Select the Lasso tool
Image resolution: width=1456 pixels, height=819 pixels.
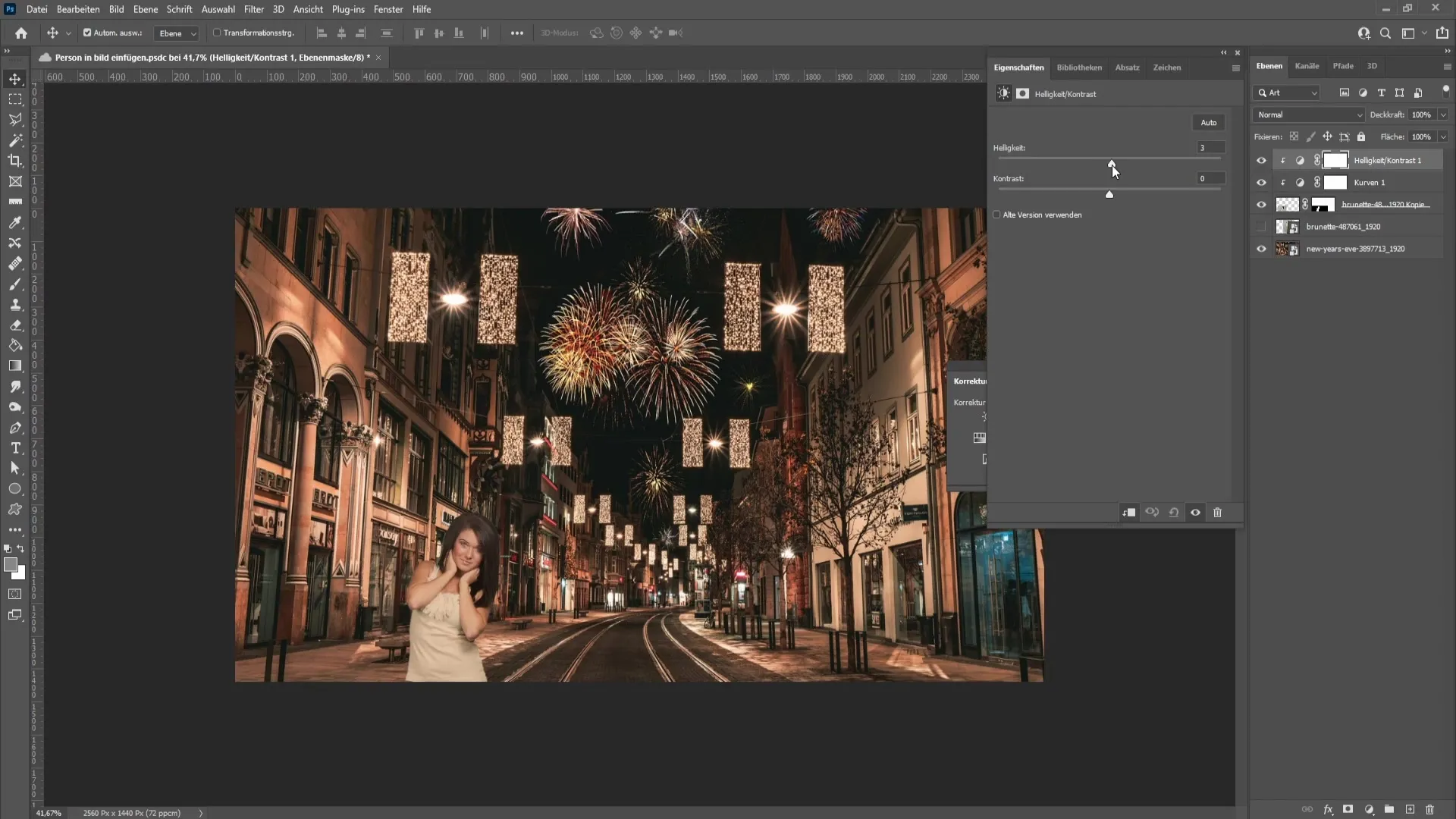tap(15, 119)
